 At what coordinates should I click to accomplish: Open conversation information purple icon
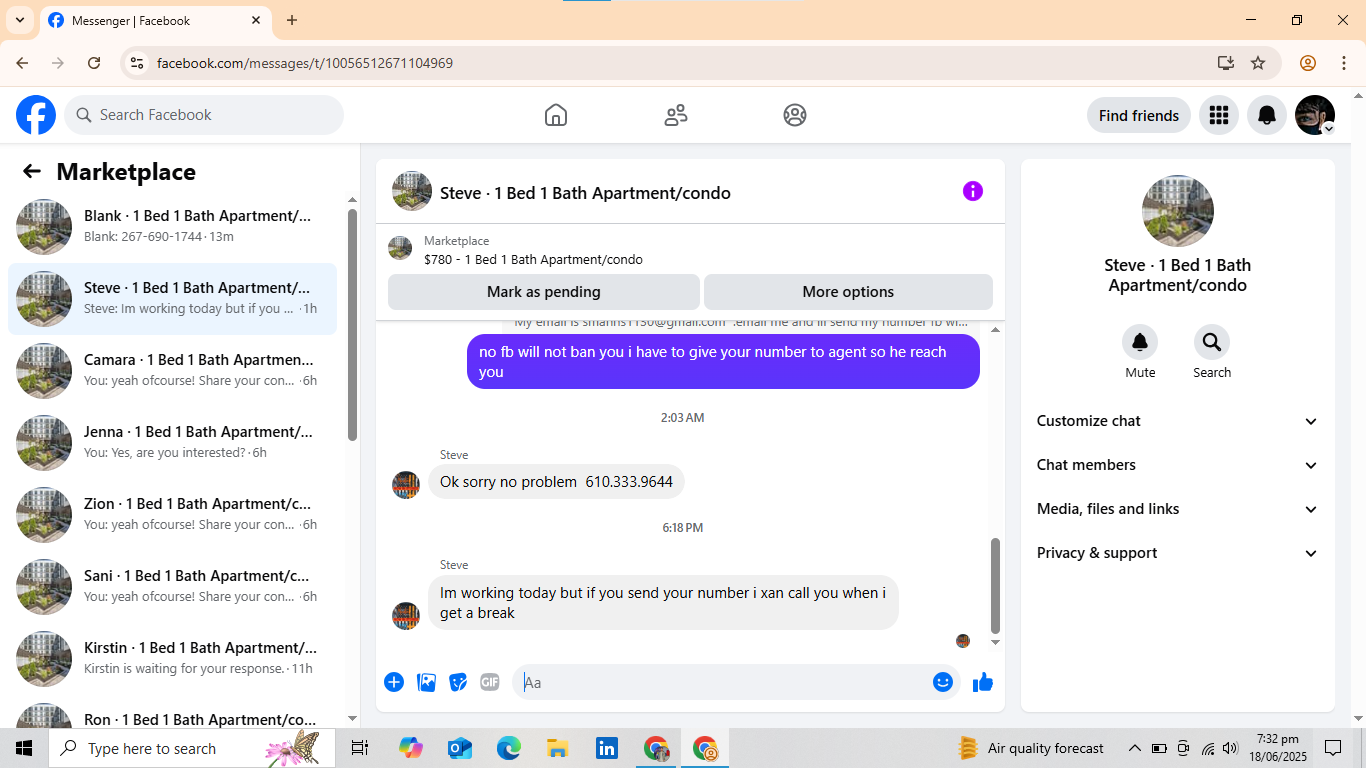click(973, 191)
